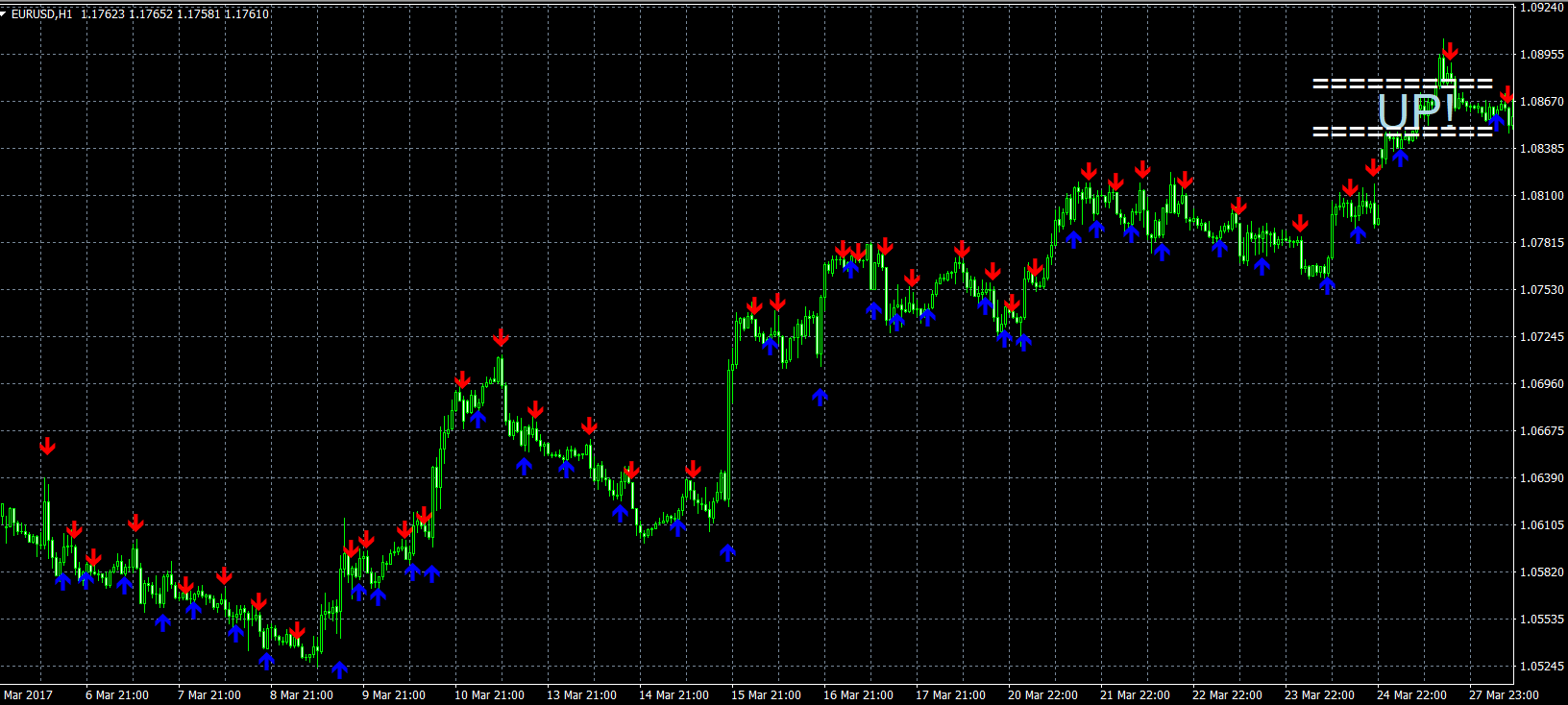Click the 1.08100 price scale label
Viewport: 1568px width, 705px height.
(x=1542, y=196)
